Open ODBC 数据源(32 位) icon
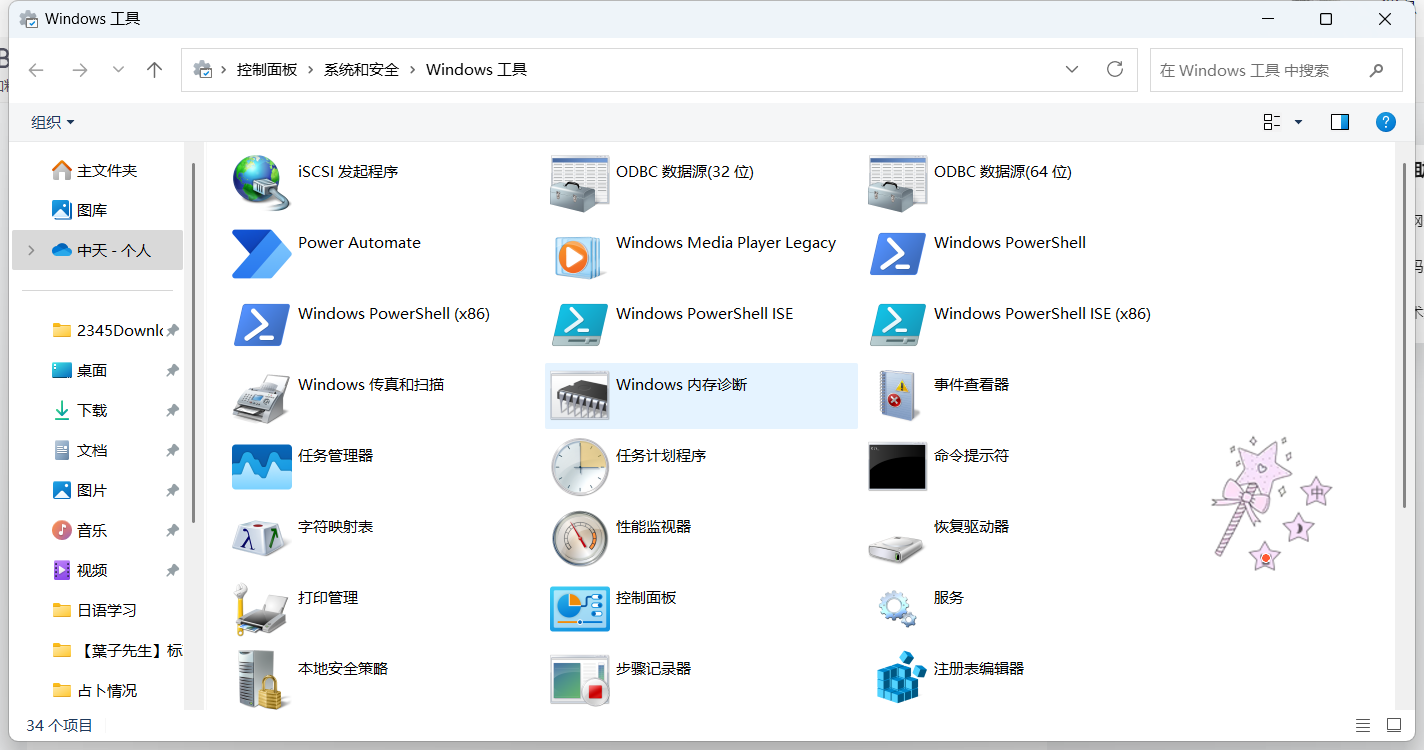This screenshot has width=1424, height=750. pyautogui.click(x=580, y=183)
